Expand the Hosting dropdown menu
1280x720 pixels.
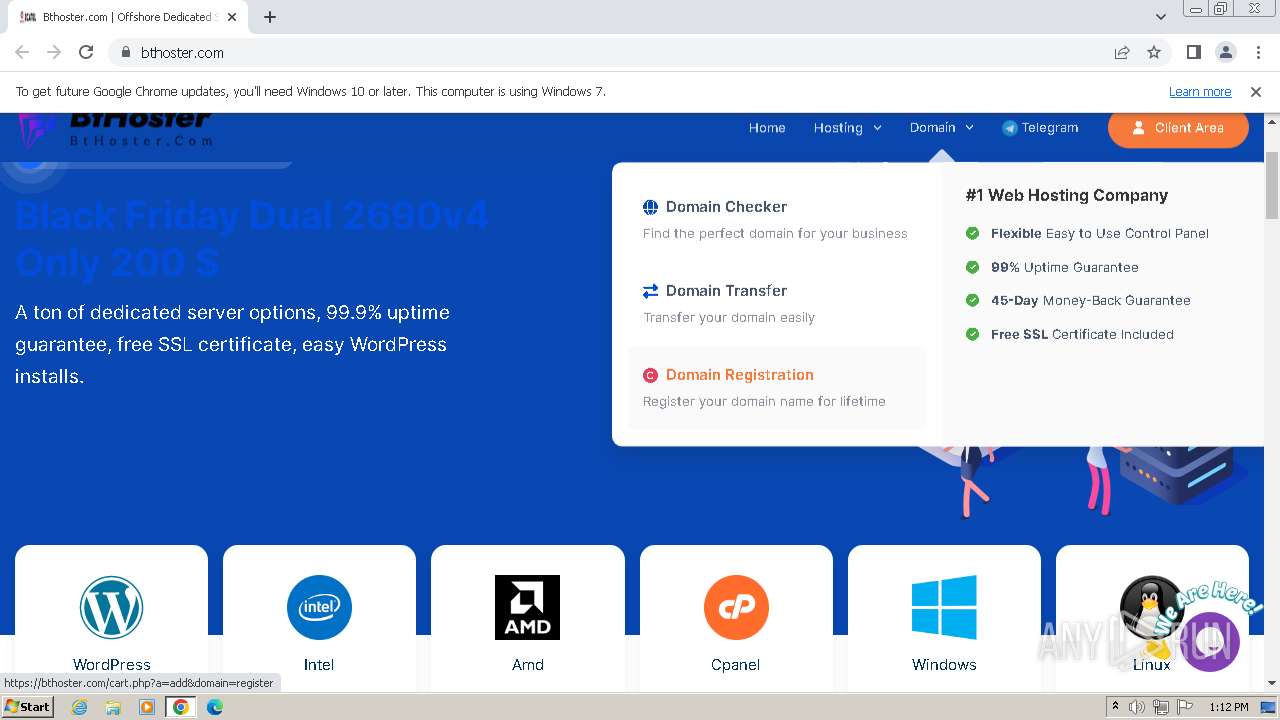click(847, 128)
